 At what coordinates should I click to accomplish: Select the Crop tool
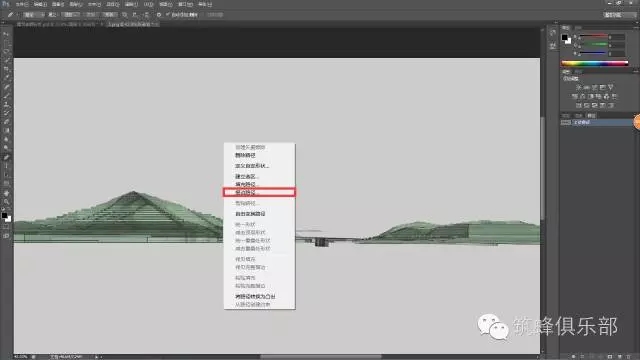coord(6,69)
